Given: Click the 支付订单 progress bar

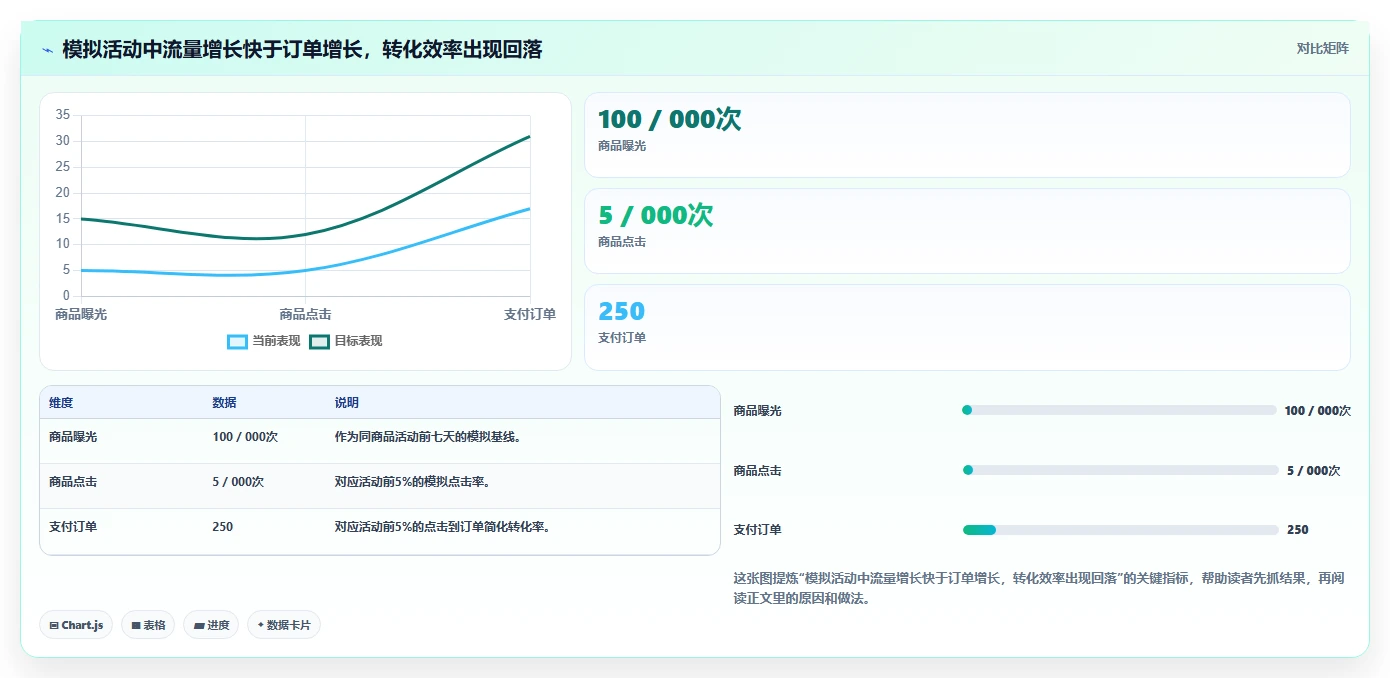Looking at the screenshot, I should pyautogui.click(x=1120, y=530).
